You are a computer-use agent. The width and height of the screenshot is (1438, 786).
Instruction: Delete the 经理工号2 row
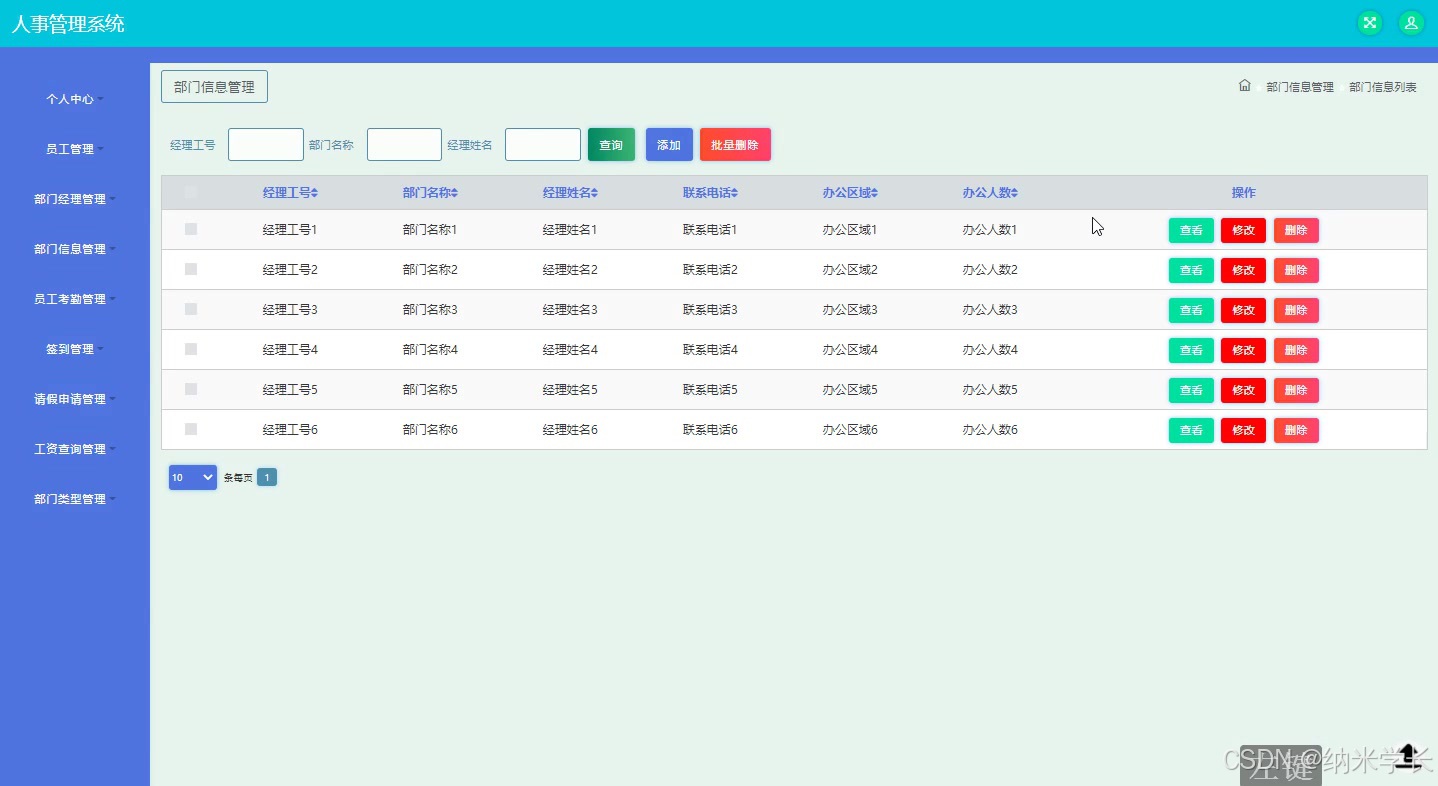1296,270
